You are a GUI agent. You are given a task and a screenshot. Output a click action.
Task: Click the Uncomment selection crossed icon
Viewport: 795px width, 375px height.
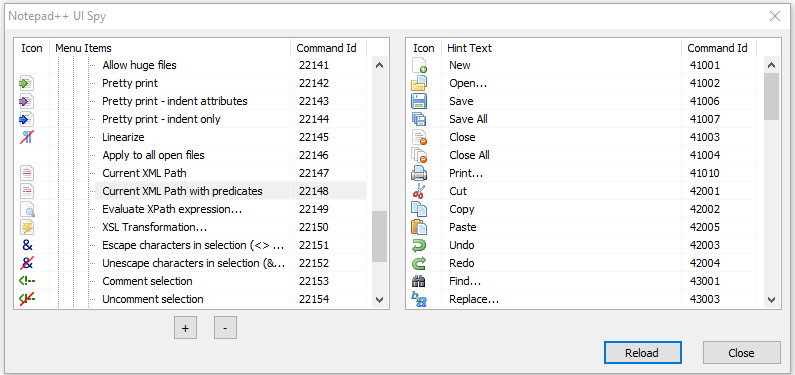[x=27, y=299]
